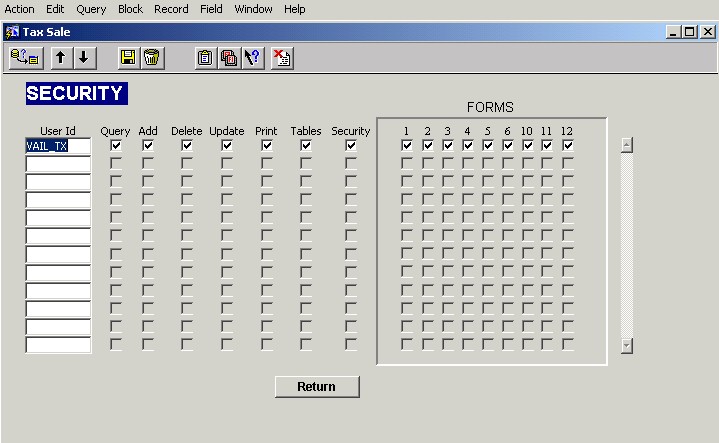Click the clipboard list toolbar icon
This screenshot has height=443, width=719.
pos(205,58)
